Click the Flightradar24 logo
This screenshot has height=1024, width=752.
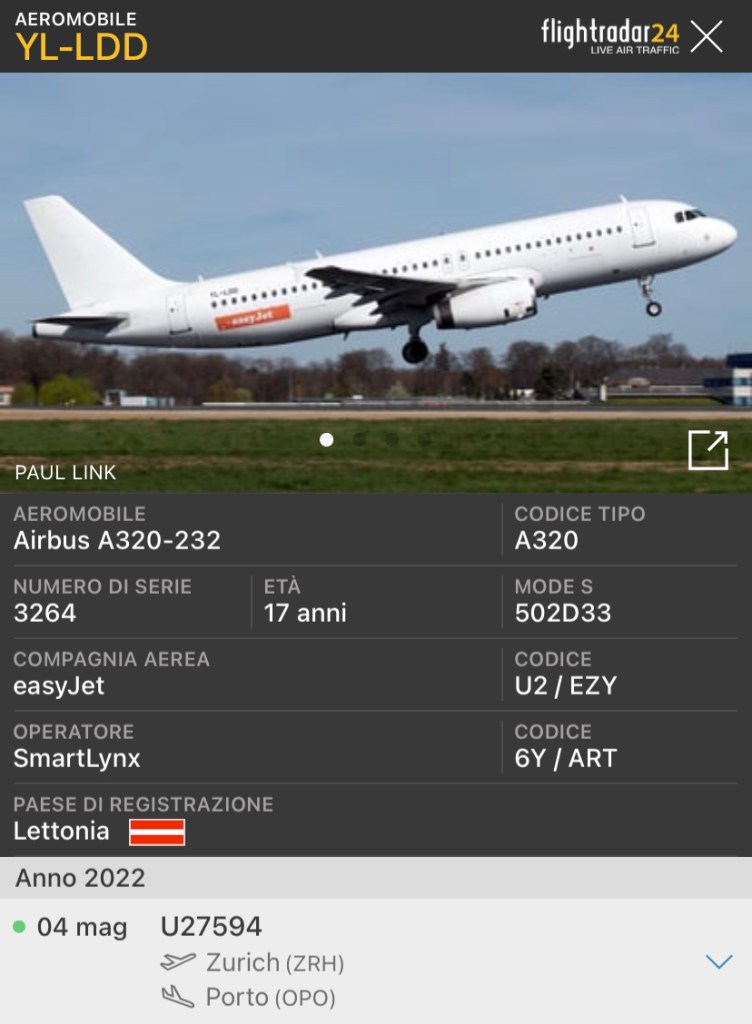610,35
